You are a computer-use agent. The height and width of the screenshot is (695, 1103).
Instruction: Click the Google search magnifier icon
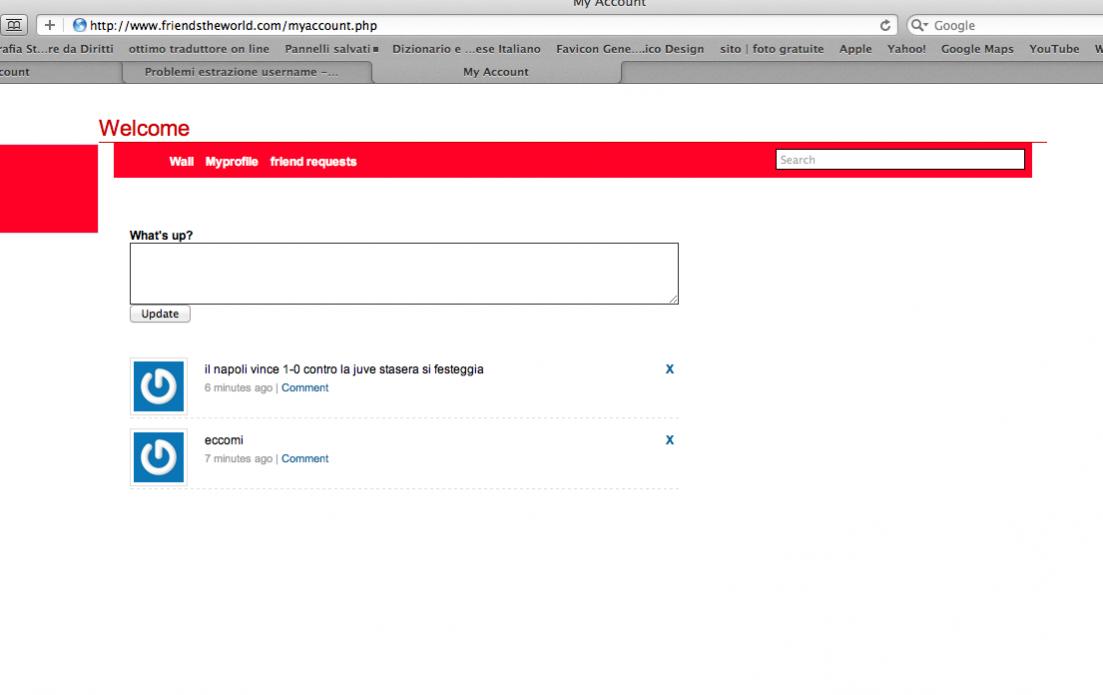click(919, 26)
